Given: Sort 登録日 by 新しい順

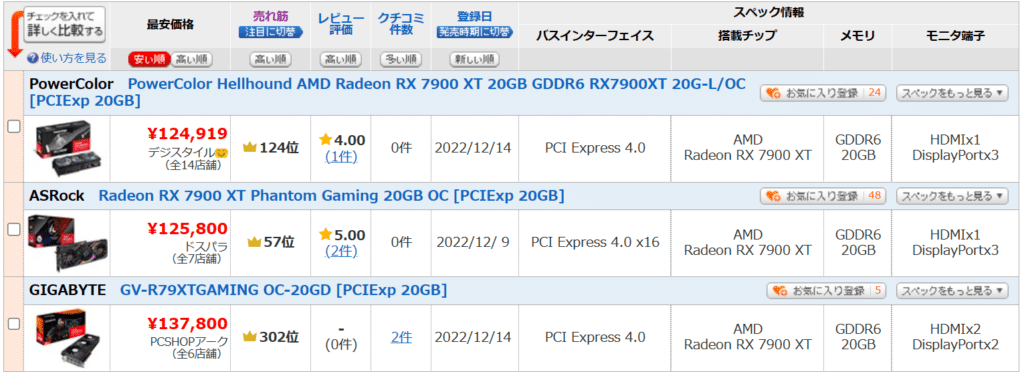Looking at the screenshot, I should click(474, 59).
